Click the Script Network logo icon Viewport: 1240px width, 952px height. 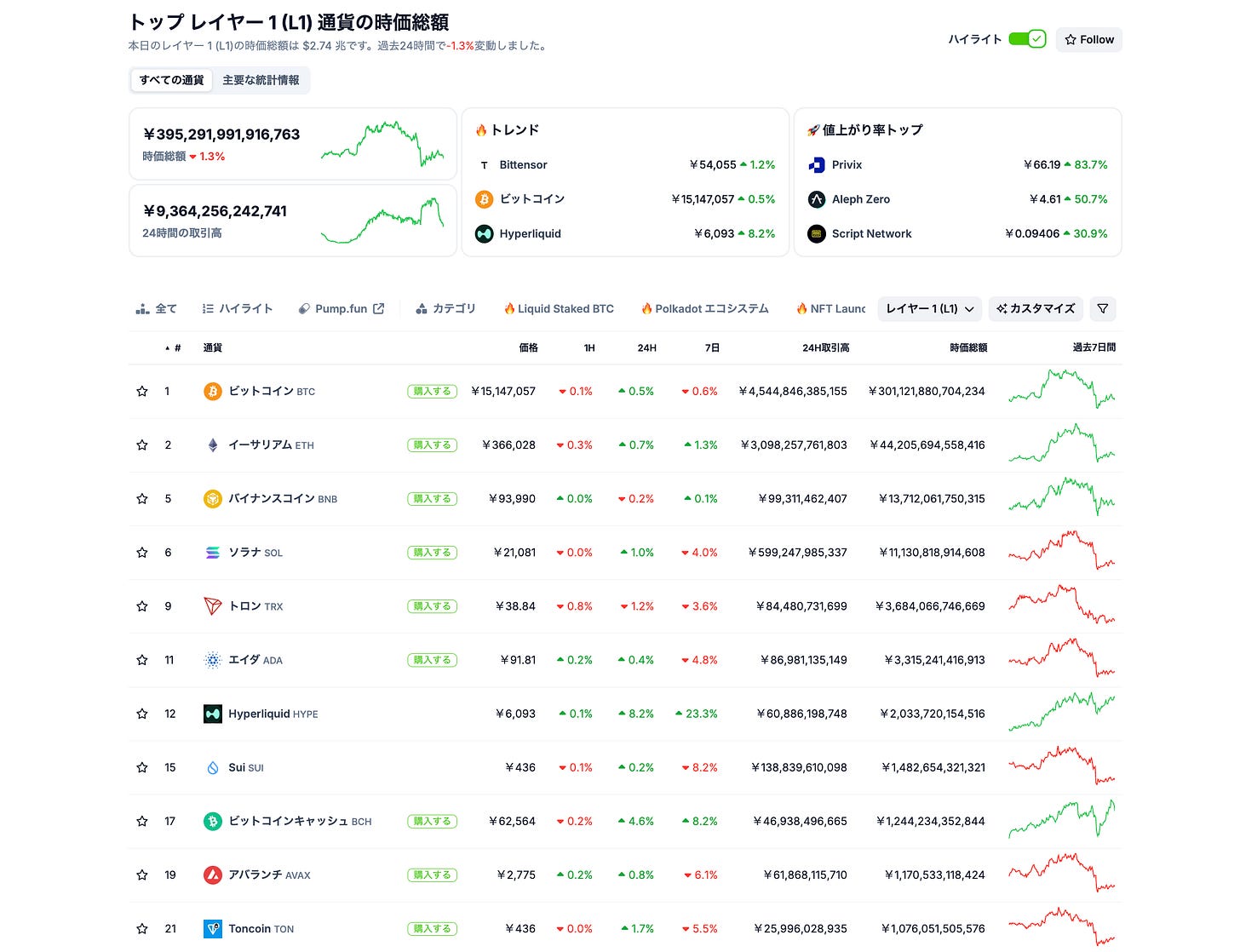tap(817, 233)
